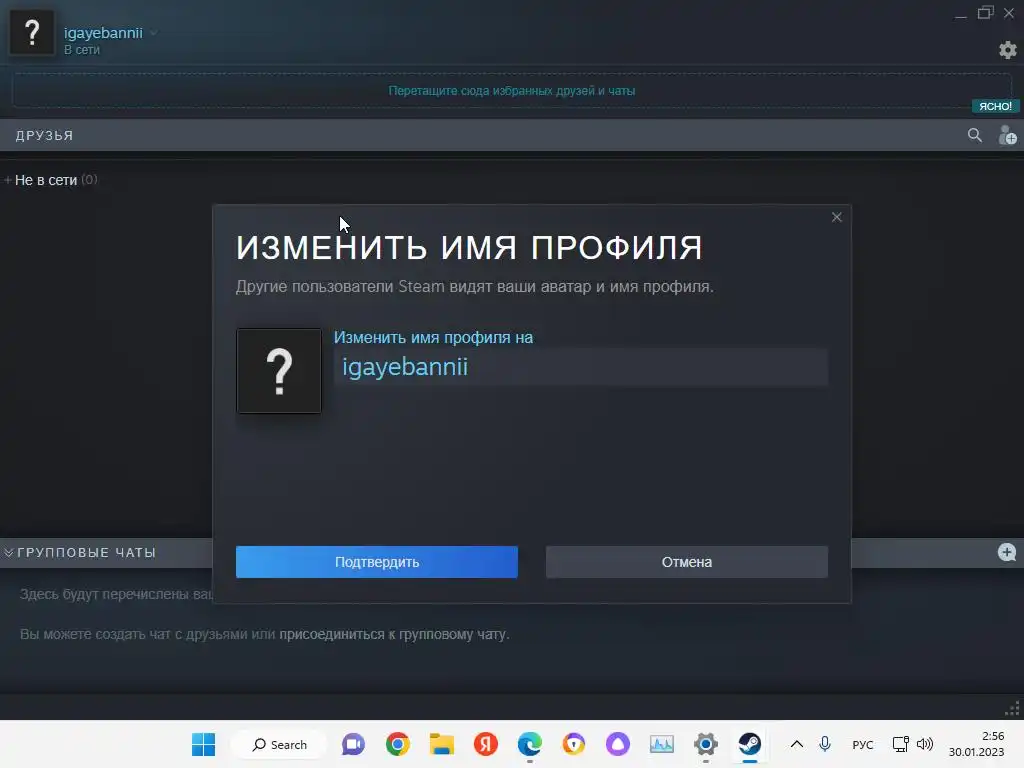Open Windows Settings gear in the taskbar

pos(706,744)
